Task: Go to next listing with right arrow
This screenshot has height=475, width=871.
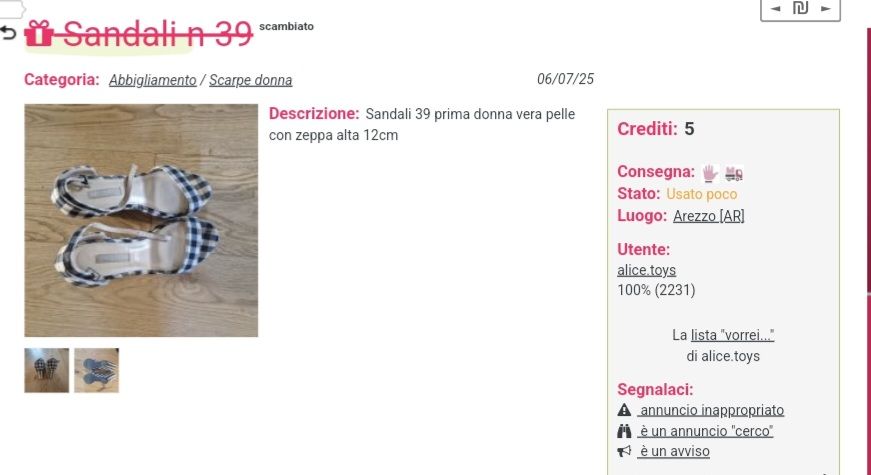Action: (825, 8)
